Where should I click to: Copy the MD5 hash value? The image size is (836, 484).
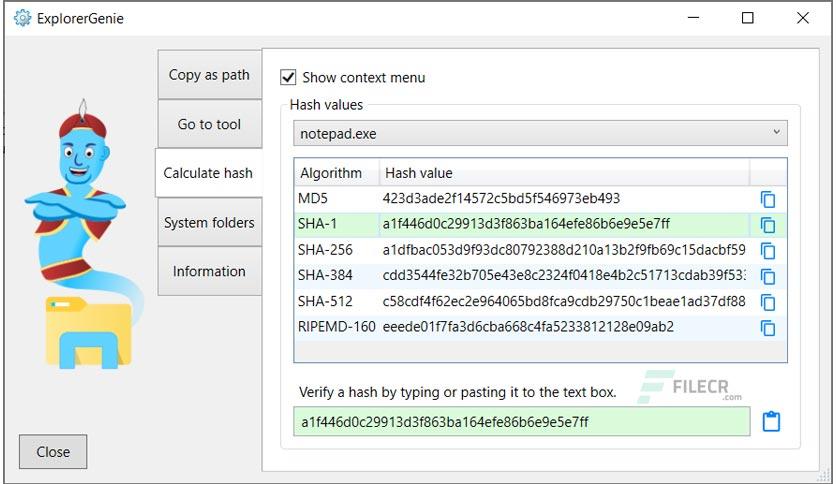pyautogui.click(x=768, y=199)
